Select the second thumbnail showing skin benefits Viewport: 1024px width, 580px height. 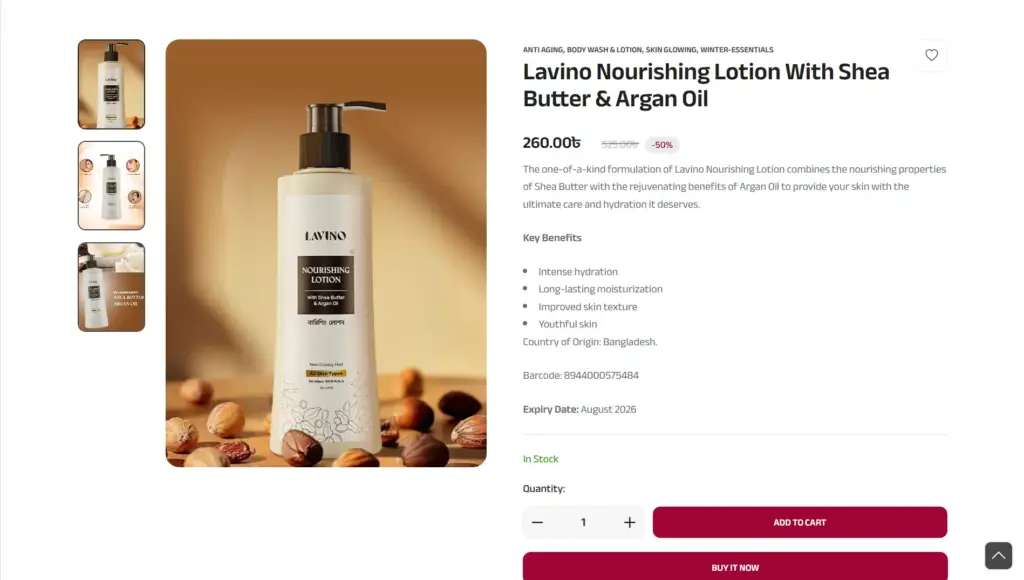[112, 185]
